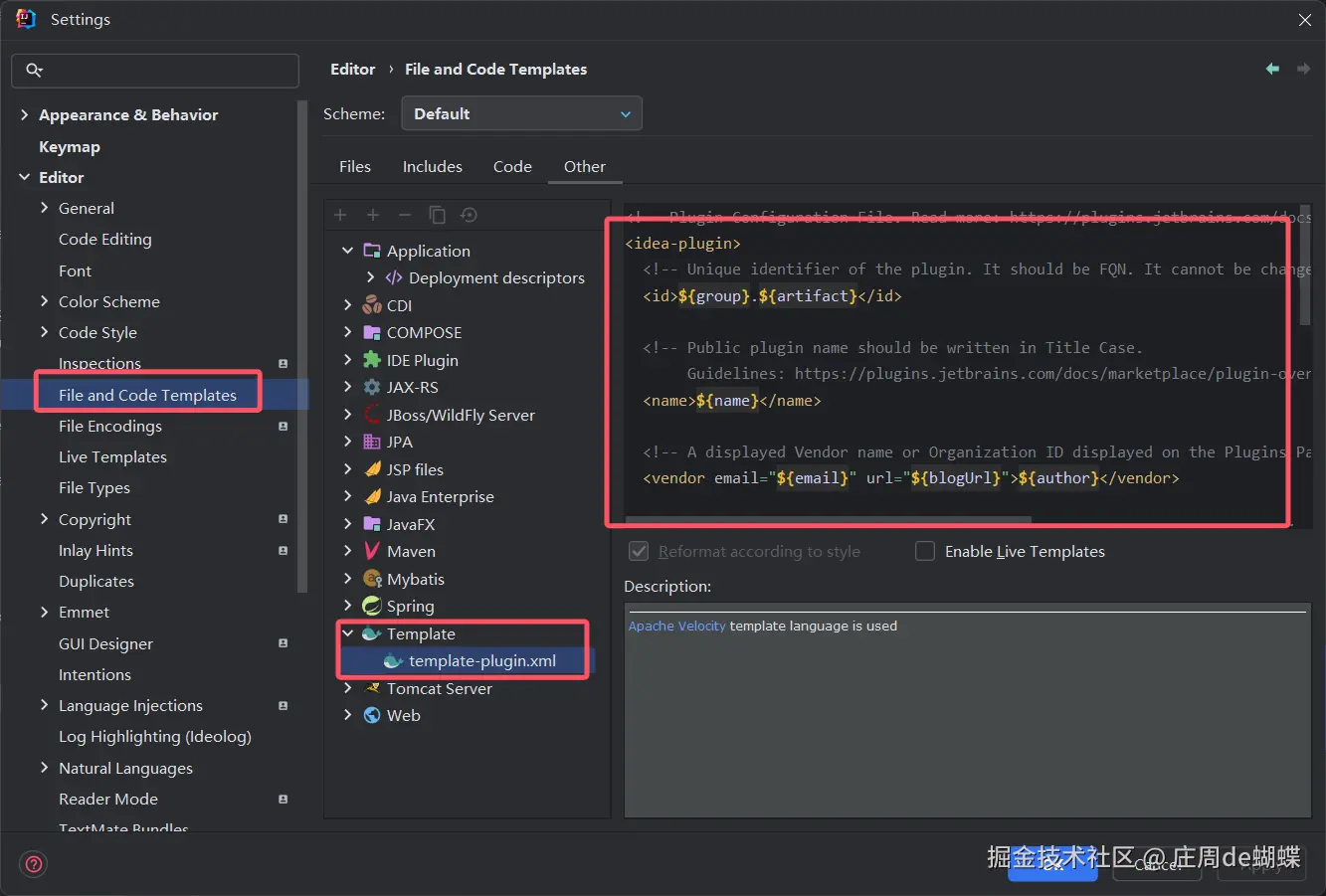
Task: Expand the Code Style node
Action: [44, 332]
